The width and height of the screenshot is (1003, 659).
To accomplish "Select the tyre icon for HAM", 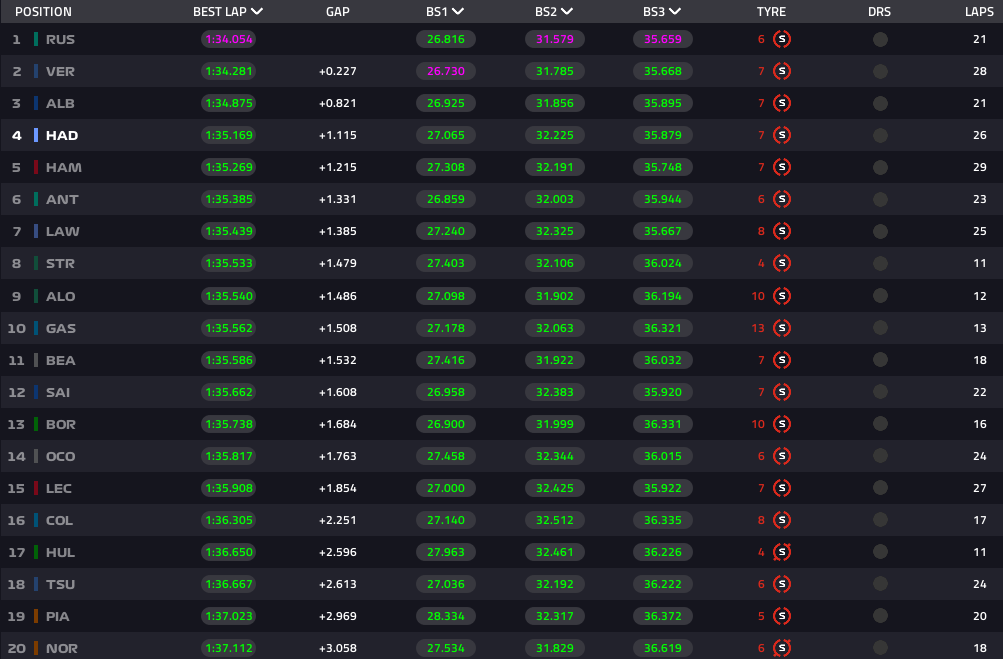I will [782, 168].
